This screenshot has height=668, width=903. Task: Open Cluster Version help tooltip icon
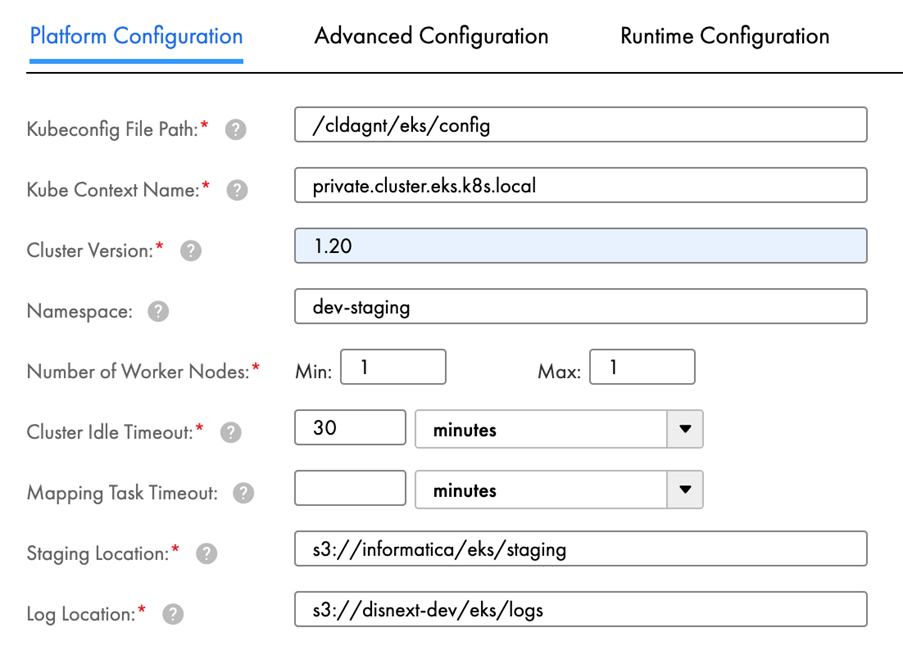(191, 251)
